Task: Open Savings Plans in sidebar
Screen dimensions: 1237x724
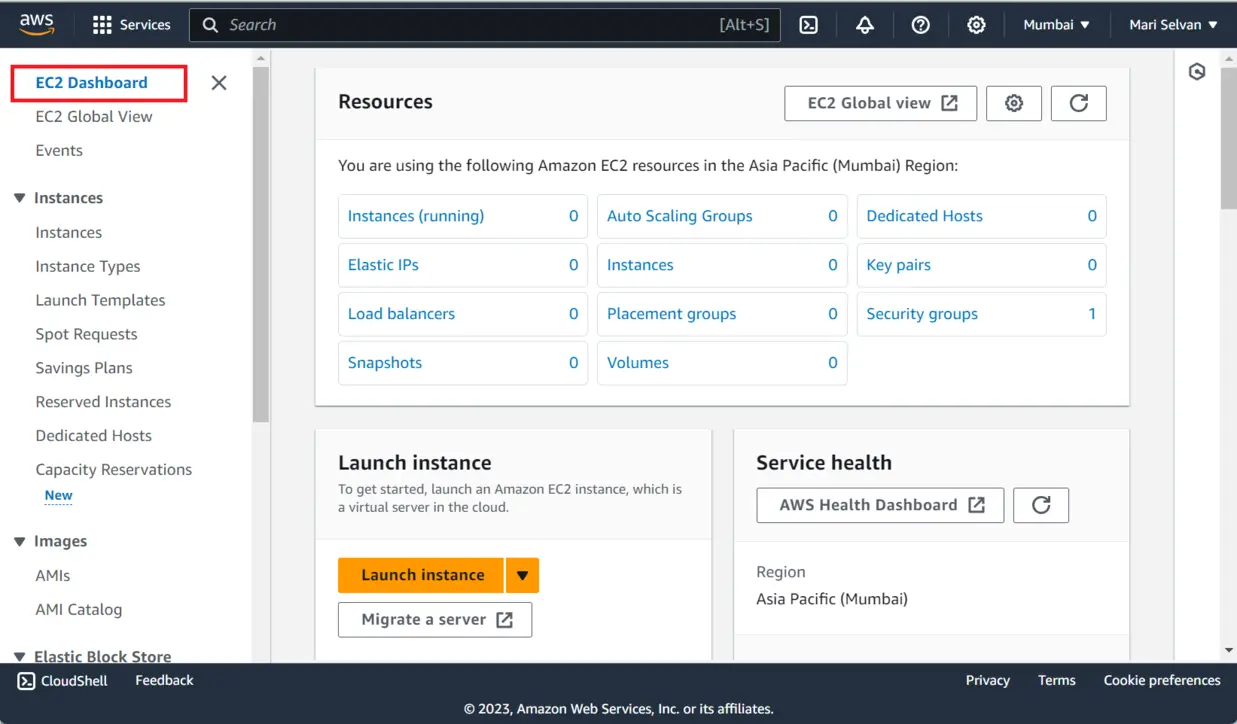Action: pos(84,369)
